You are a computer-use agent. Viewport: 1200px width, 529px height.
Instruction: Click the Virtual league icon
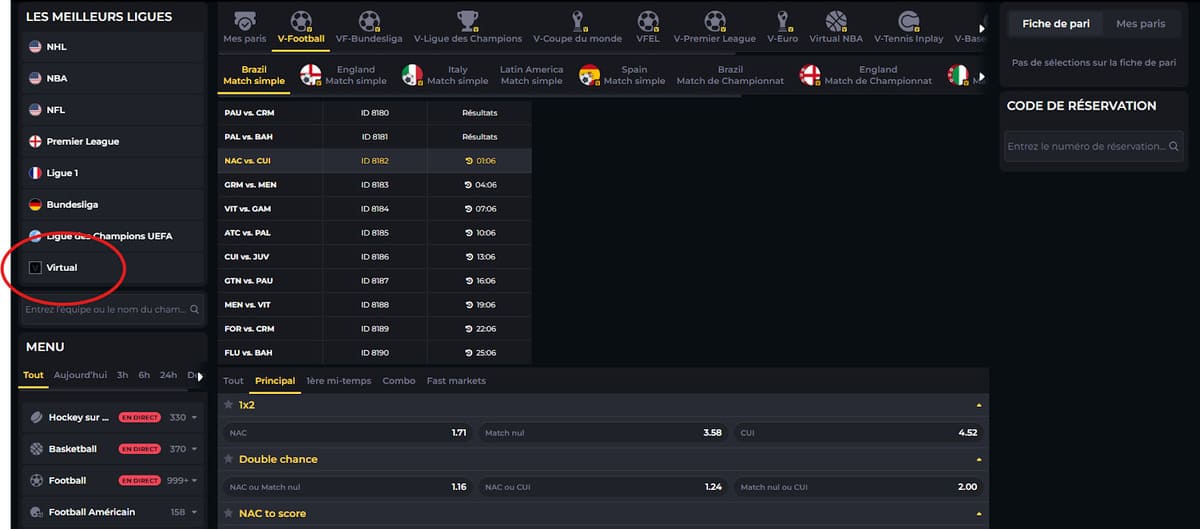point(35,267)
